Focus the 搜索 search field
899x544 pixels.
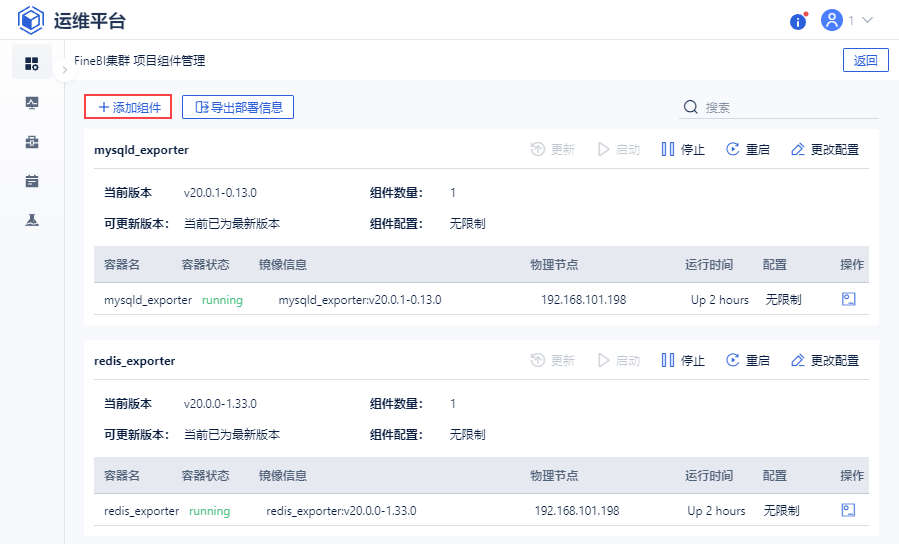pyautogui.click(x=780, y=107)
